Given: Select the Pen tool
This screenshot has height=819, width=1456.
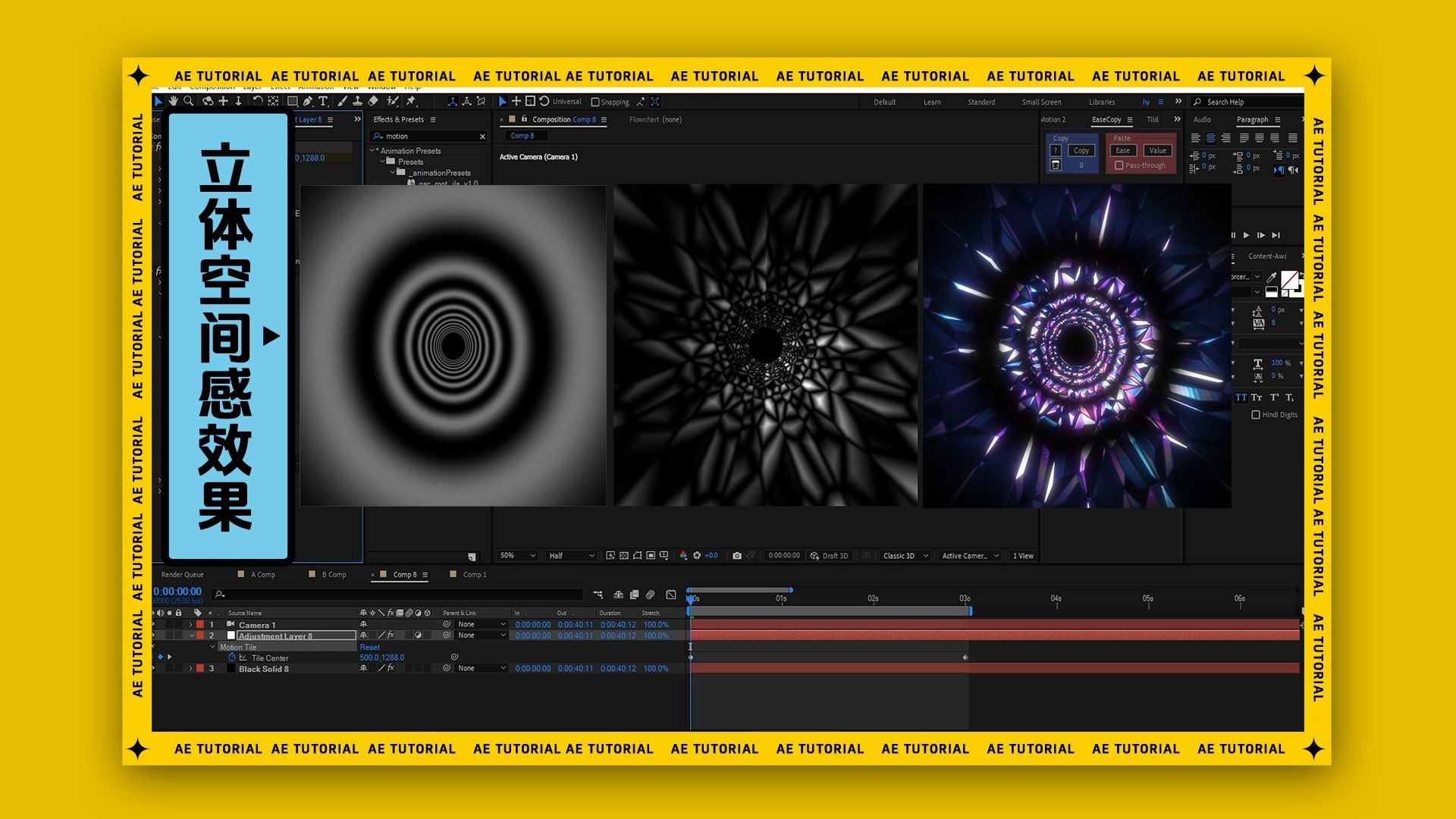Looking at the screenshot, I should tap(307, 101).
